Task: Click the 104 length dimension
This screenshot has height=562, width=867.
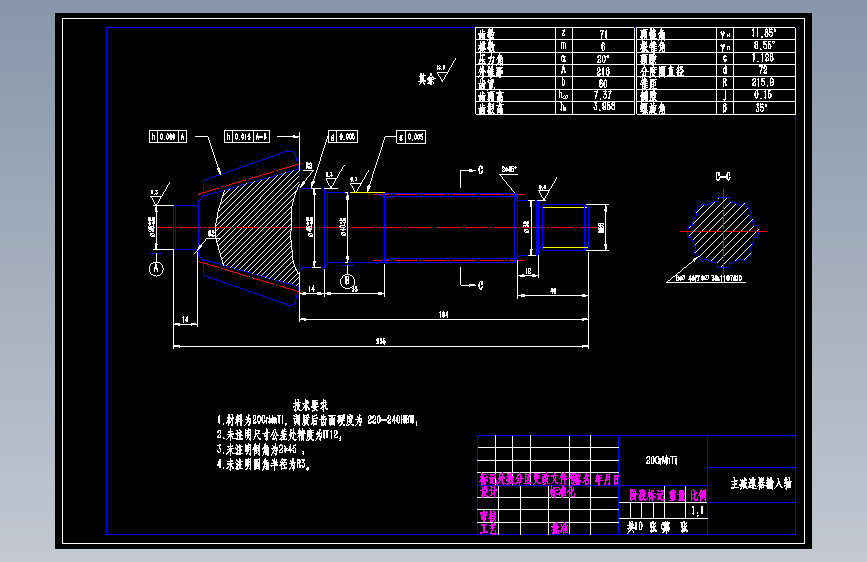Action: [443, 314]
